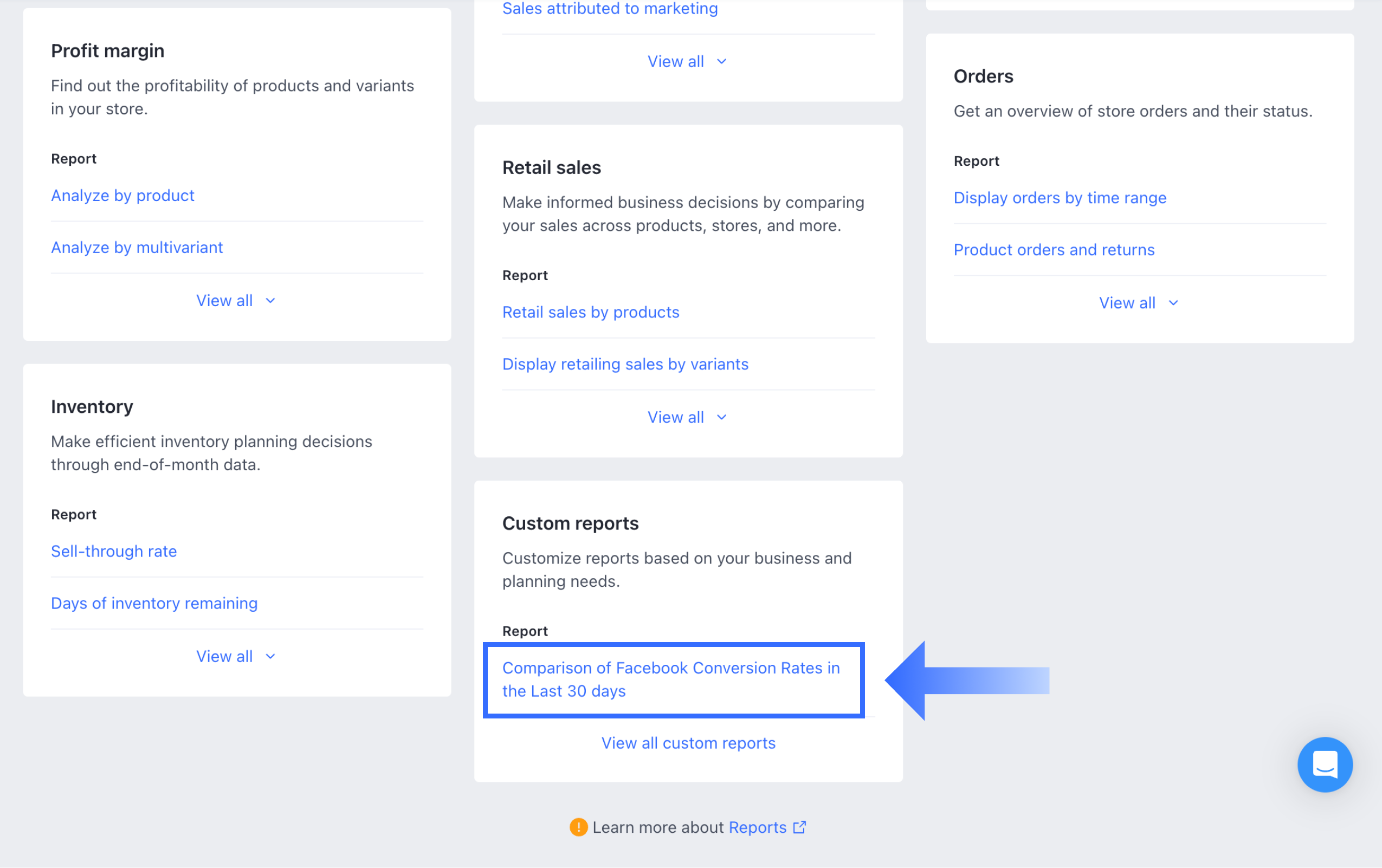Expand View all under Profit margin

tap(236, 301)
